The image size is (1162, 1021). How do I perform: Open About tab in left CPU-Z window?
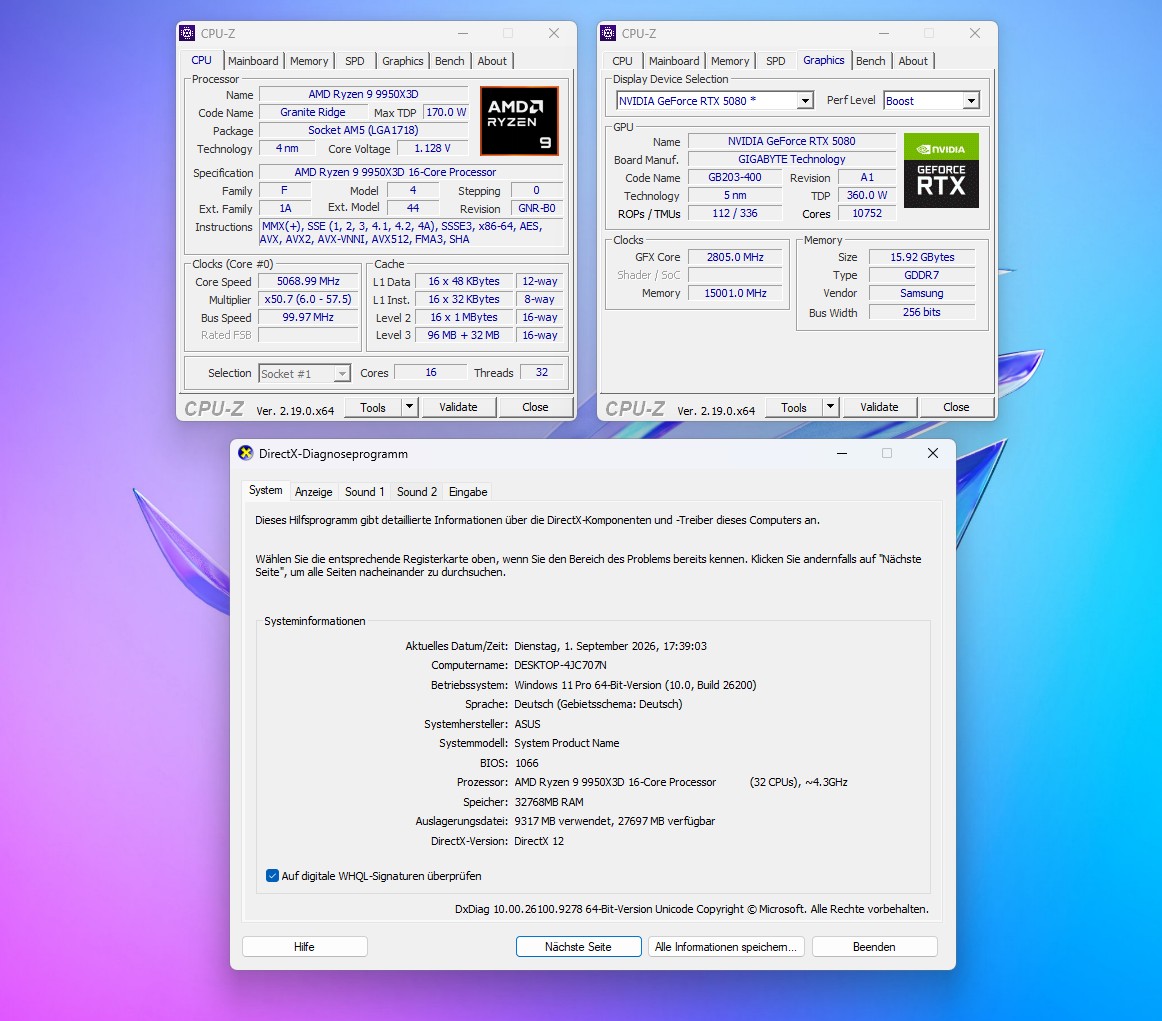(x=492, y=61)
